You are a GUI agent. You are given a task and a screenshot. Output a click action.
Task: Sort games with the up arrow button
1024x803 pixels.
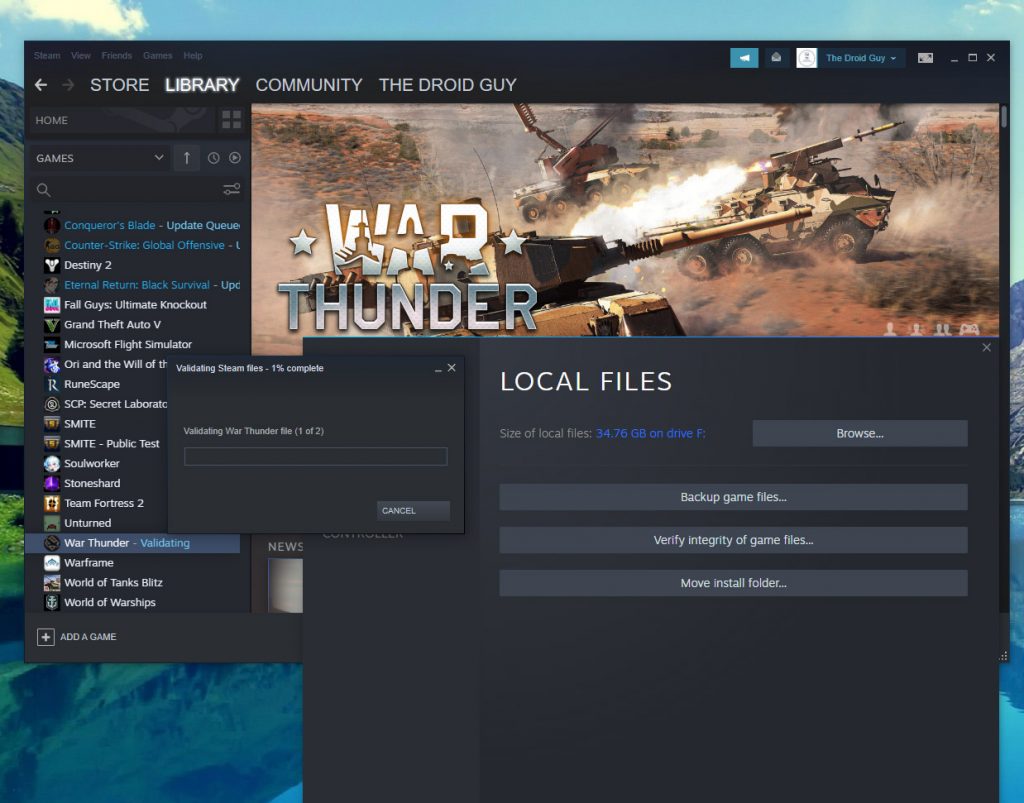click(x=186, y=158)
